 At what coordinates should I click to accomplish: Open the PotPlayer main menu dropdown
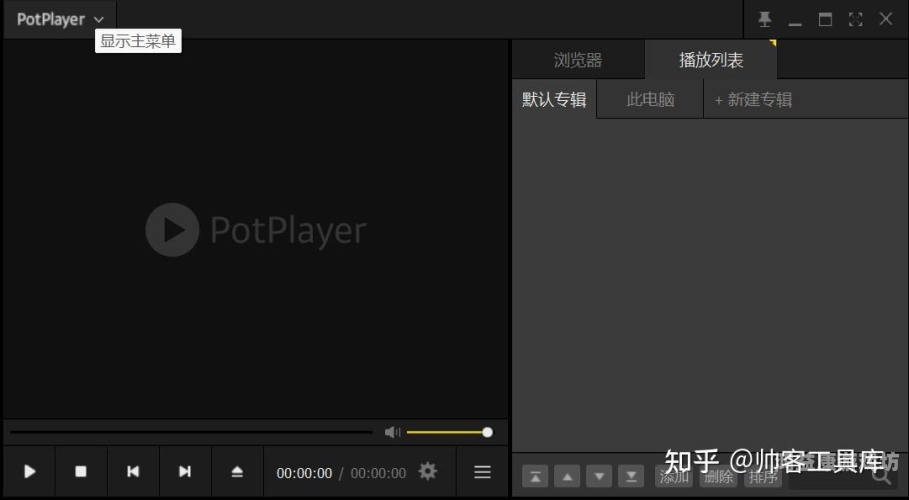tap(60, 19)
